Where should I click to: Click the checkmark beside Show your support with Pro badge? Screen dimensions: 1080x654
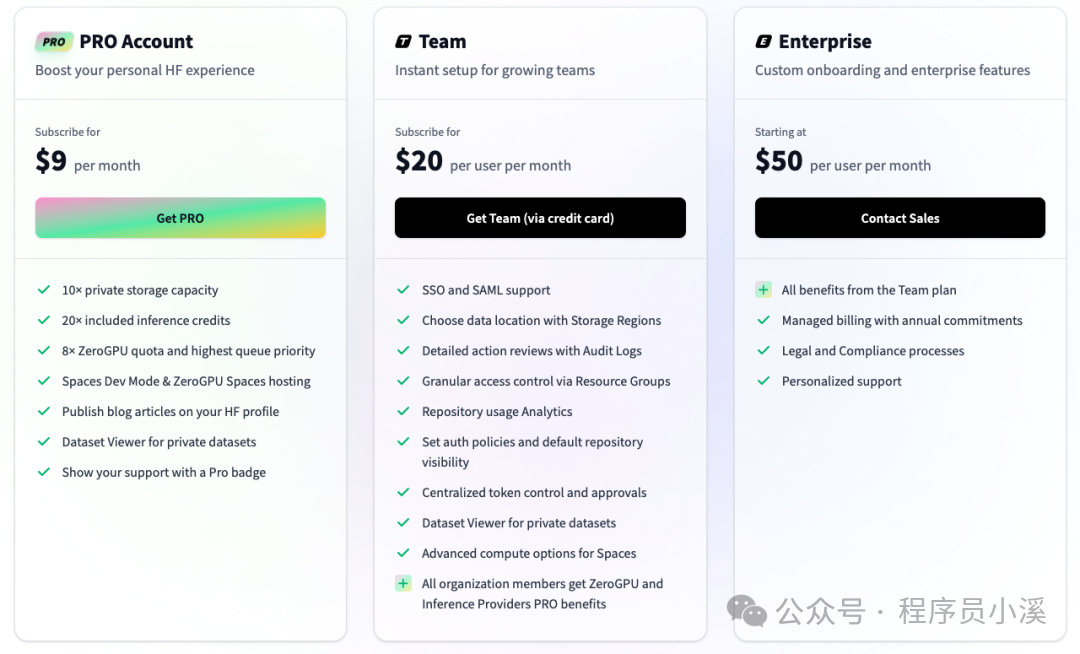pyautogui.click(x=43, y=472)
